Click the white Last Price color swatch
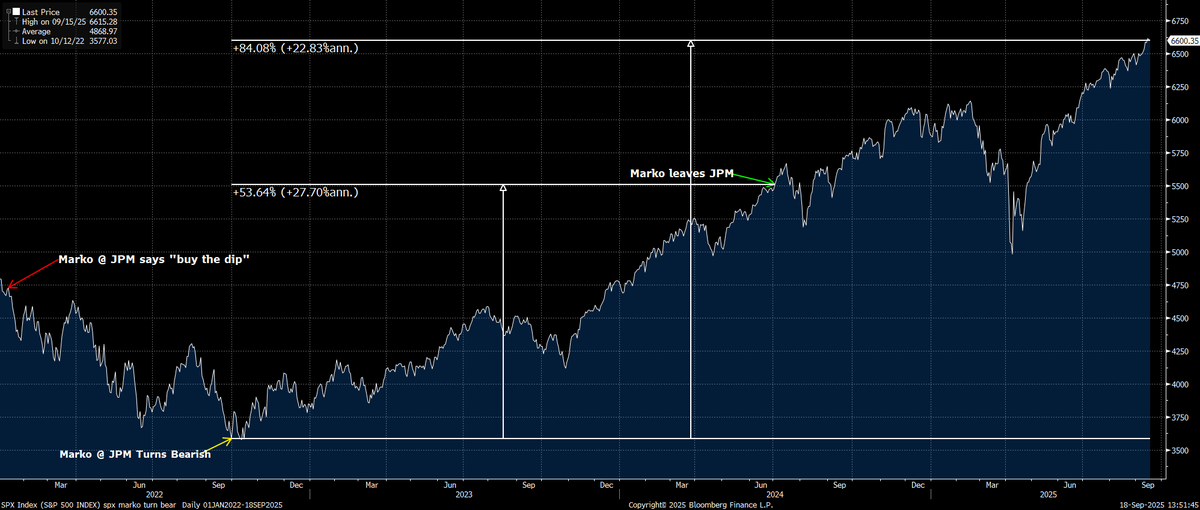This screenshot has width=1200, height=510. [15, 10]
